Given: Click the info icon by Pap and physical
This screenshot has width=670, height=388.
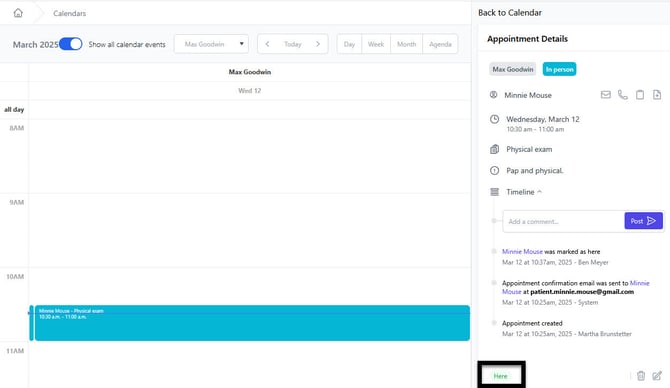Looking at the screenshot, I should tap(494, 170).
